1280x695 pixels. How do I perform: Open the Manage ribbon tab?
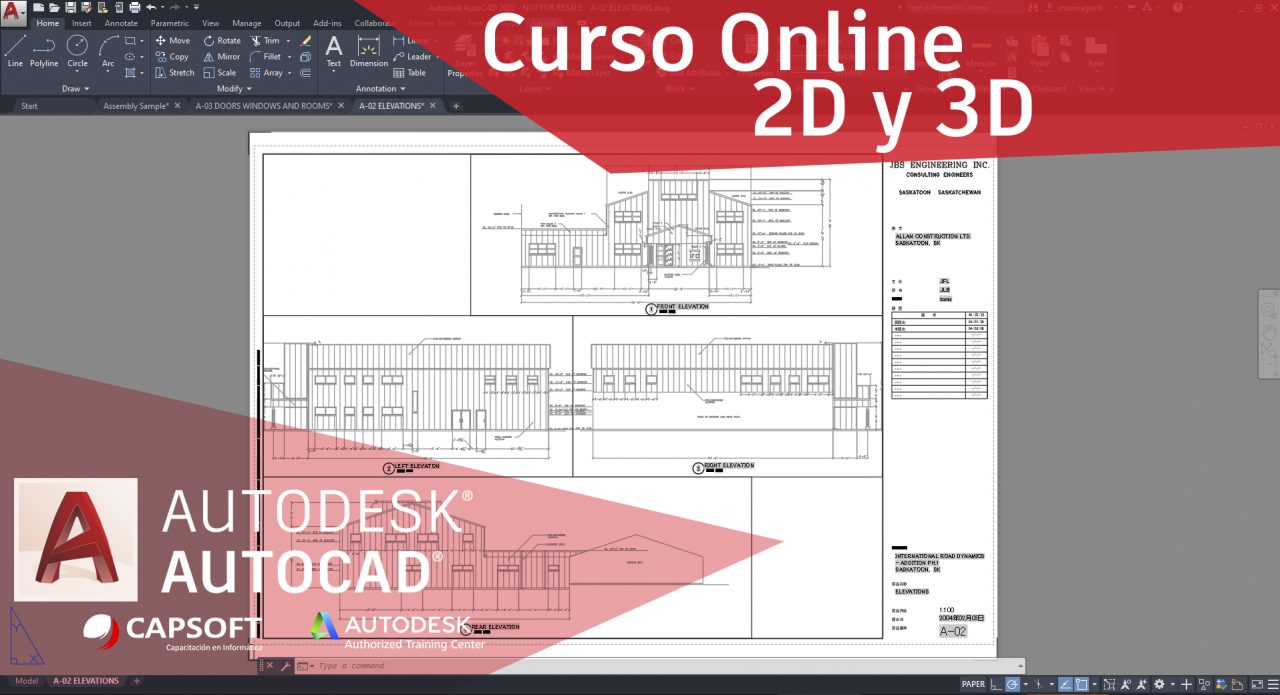pos(247,23)
